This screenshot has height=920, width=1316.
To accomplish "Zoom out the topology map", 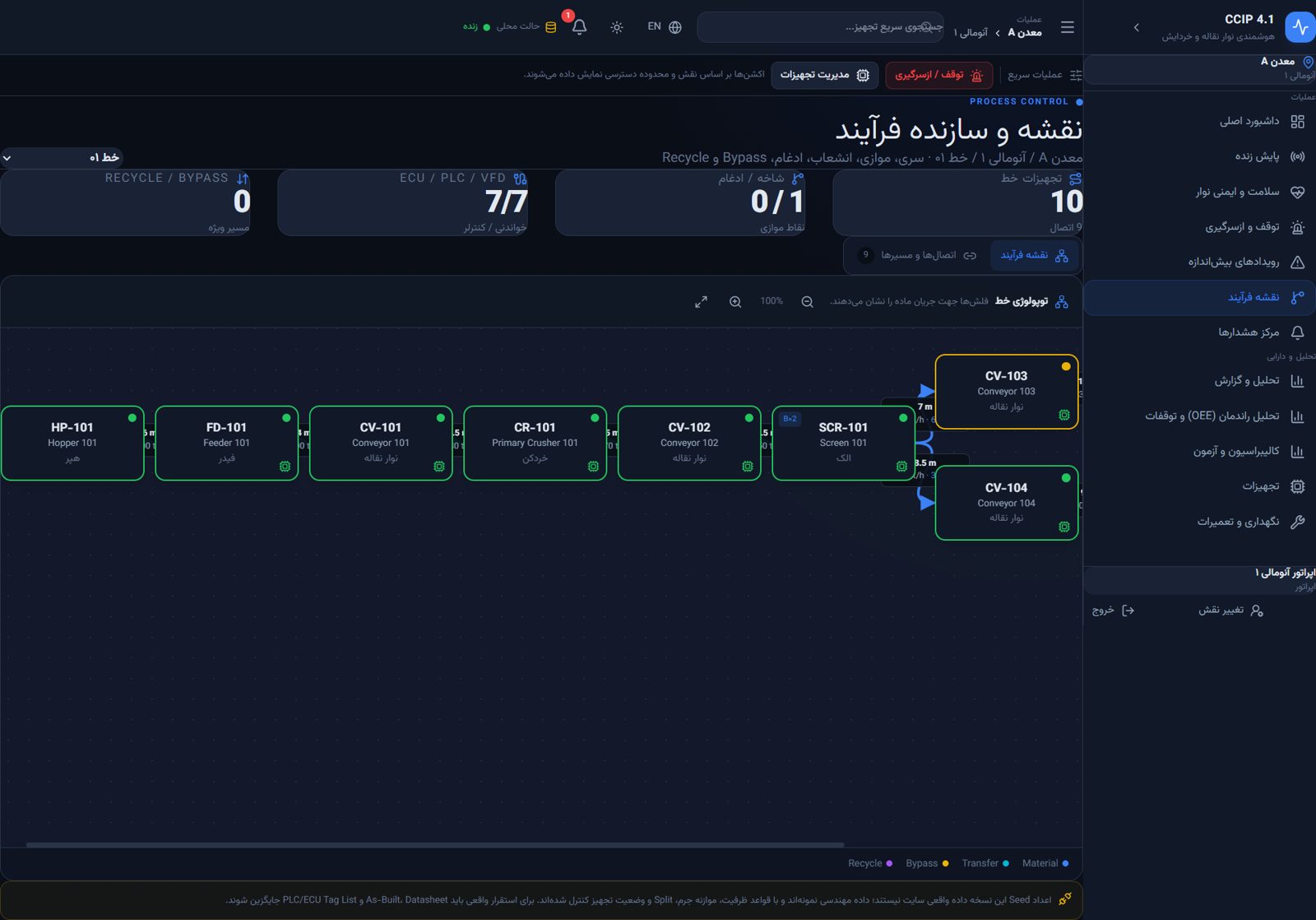I will pyautogui.click(x=807, y=302).
